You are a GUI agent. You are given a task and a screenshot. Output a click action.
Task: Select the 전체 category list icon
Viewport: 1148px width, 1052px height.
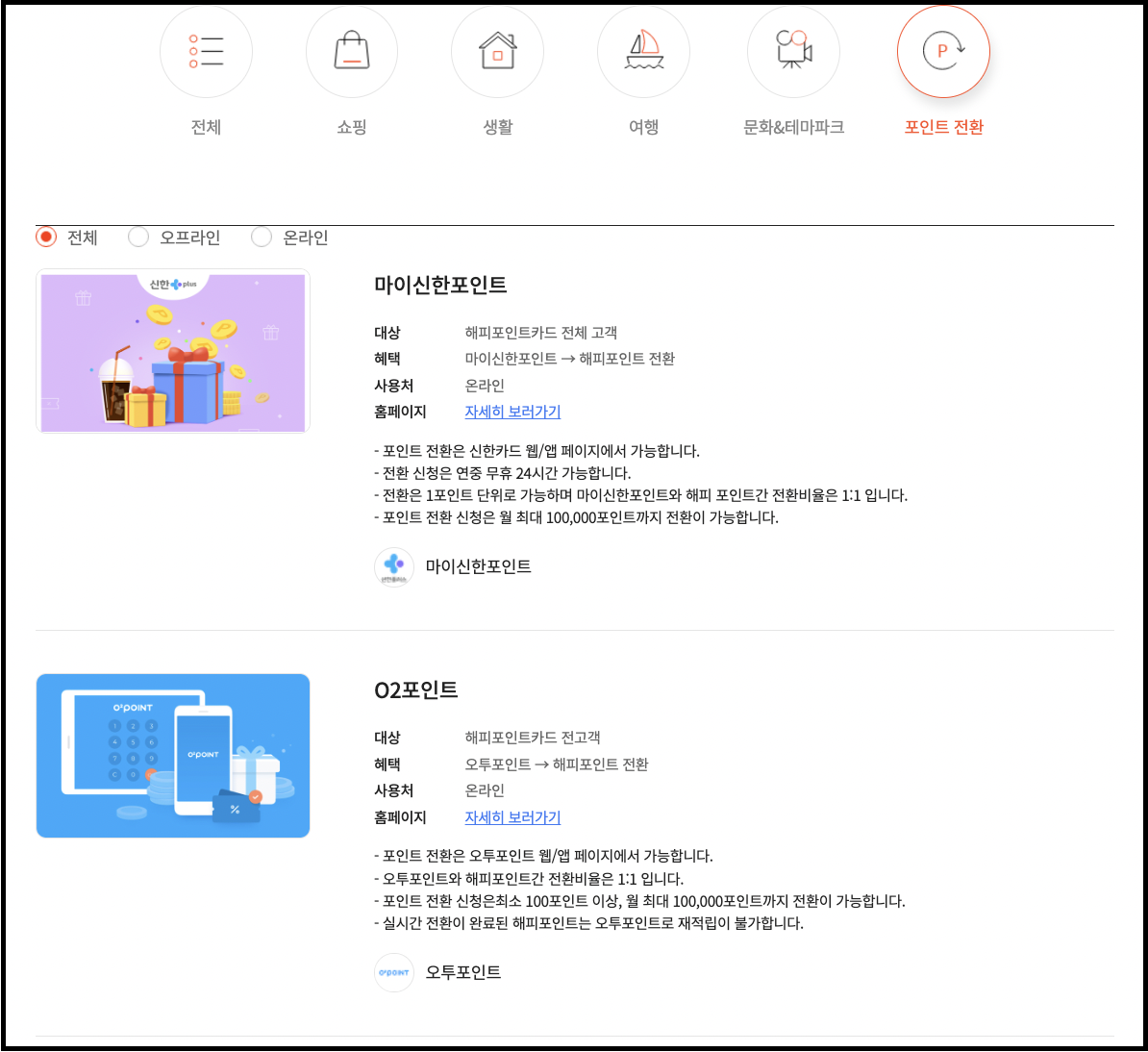click(206, 51)
